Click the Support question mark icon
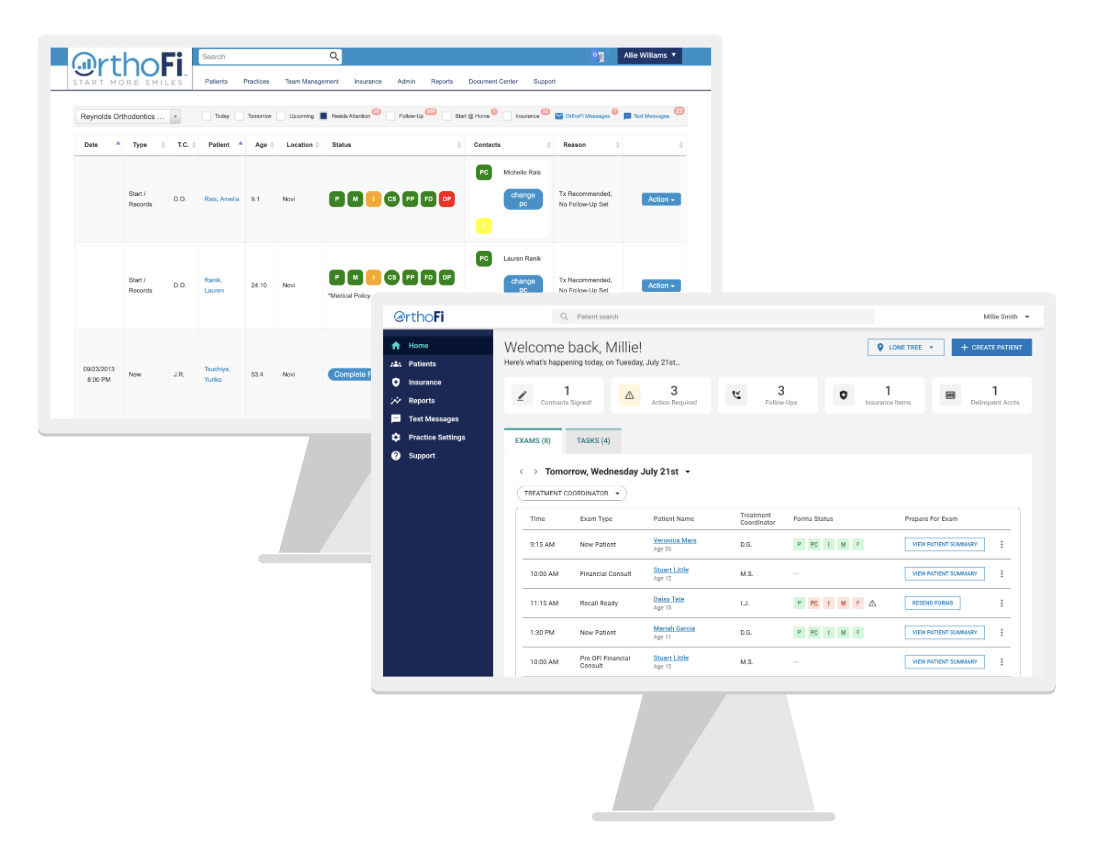 pyautogui.click(x=396, y=455)
